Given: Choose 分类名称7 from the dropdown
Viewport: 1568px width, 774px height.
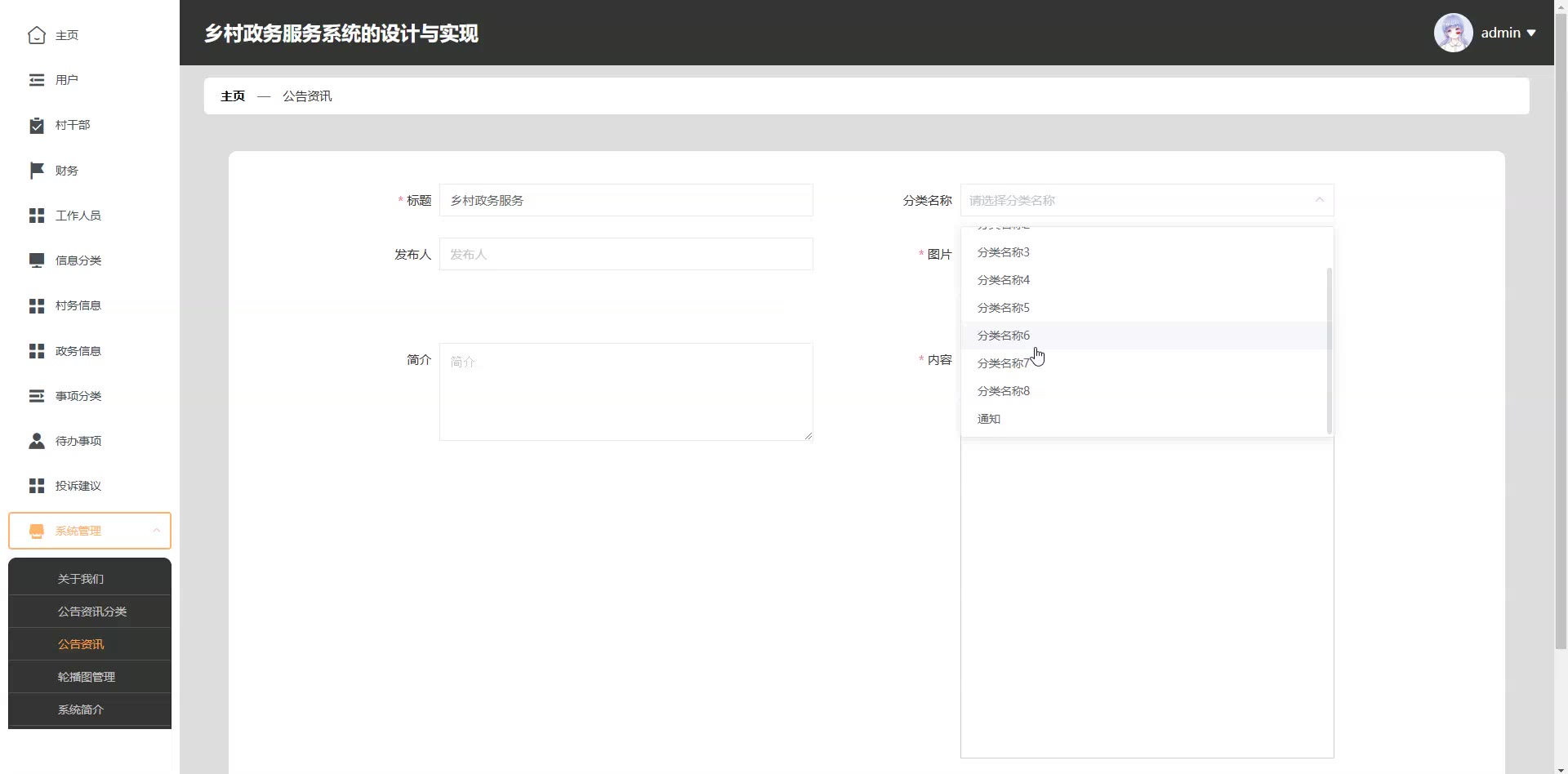Looking at the screenshot, I should click(x=1144, y=363).
